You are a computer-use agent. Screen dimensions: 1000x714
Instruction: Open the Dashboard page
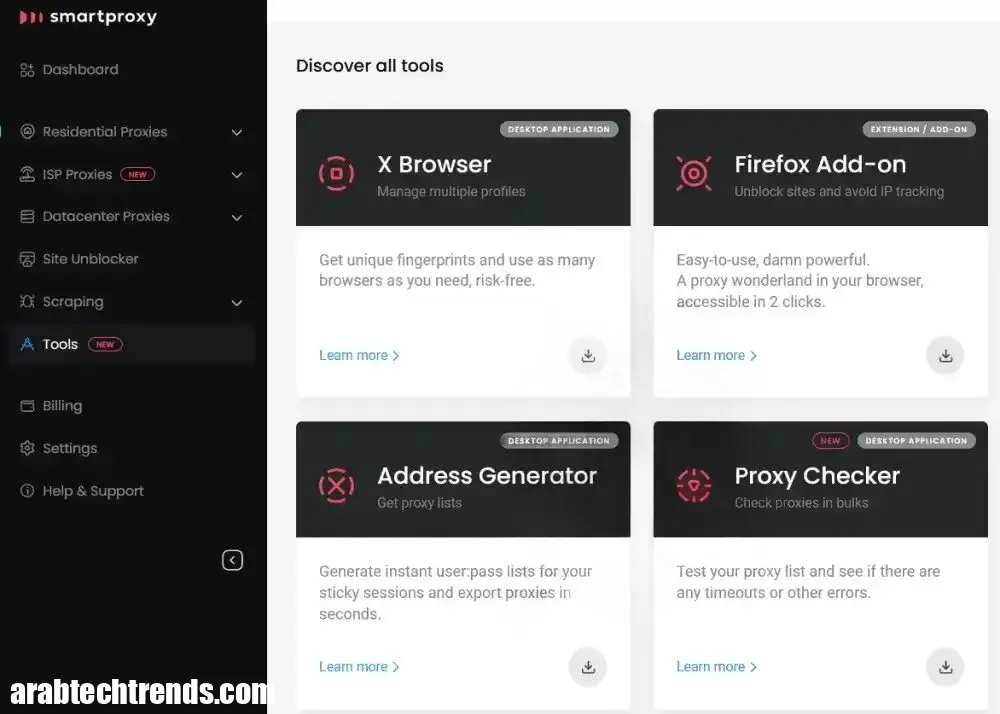(80, 70)
